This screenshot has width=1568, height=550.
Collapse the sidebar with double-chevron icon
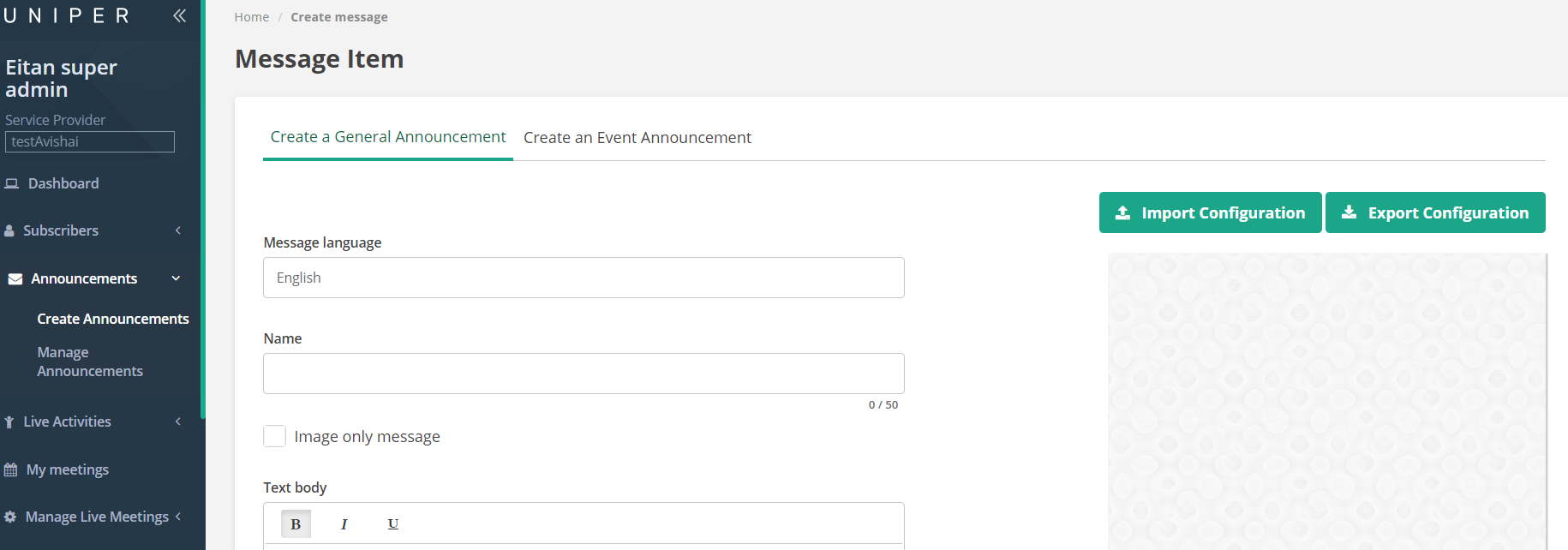click(179, 15)
